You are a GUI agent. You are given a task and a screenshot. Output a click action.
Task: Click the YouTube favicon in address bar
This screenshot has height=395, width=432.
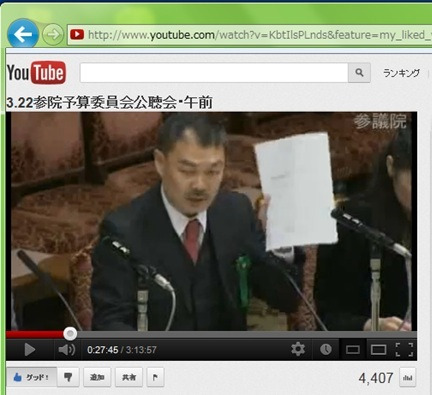77,34
